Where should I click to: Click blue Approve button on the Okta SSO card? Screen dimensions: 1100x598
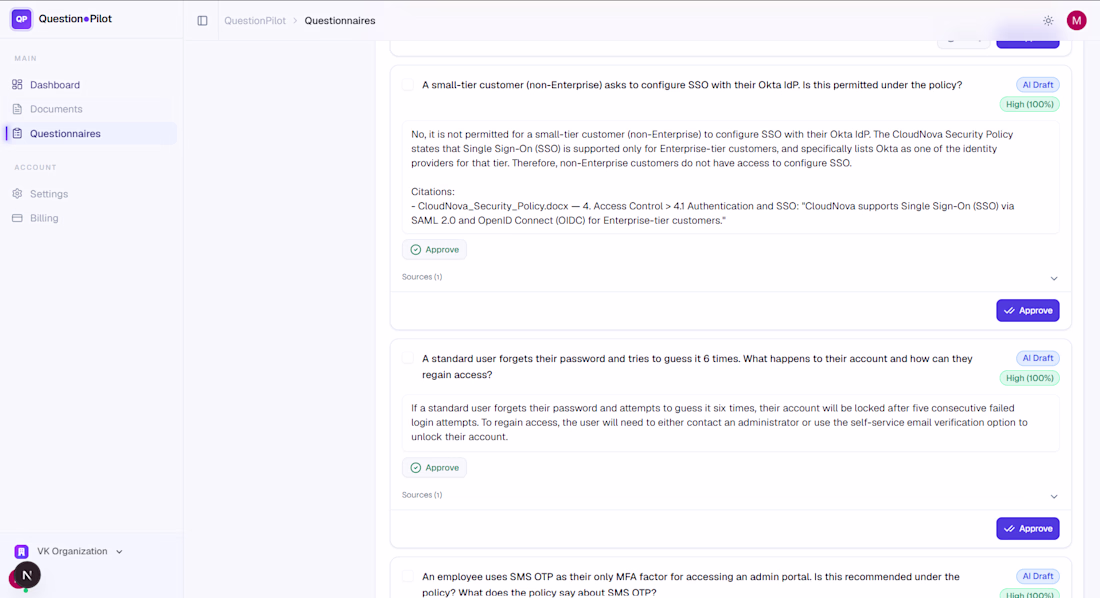pyautogui.click(x=1028, y=310)
